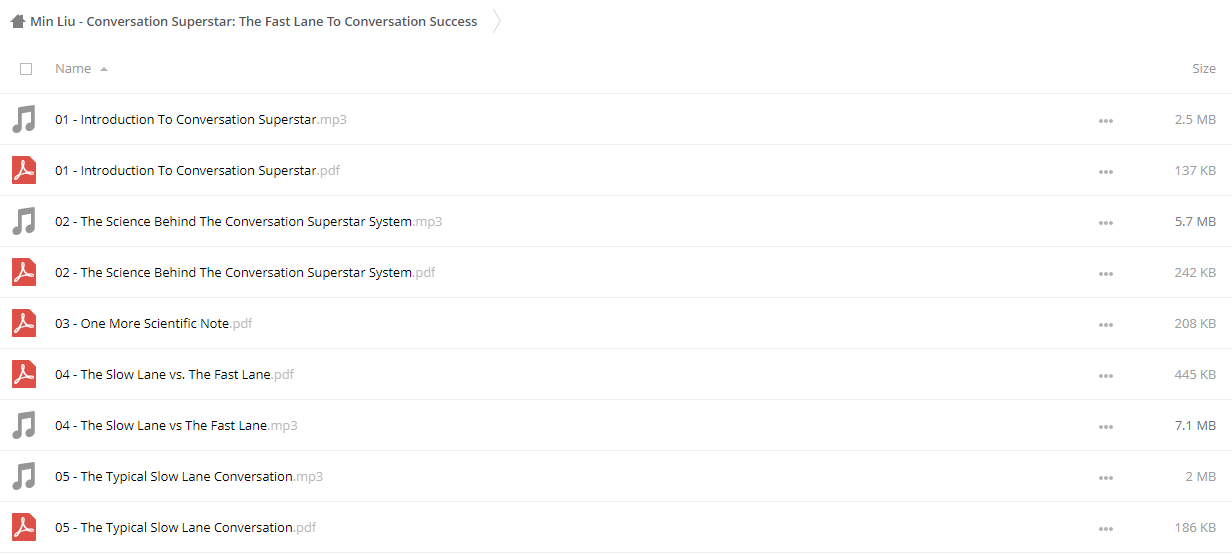Open more options for 04 Slow Lane mp3

click(x=1105, y=427)
